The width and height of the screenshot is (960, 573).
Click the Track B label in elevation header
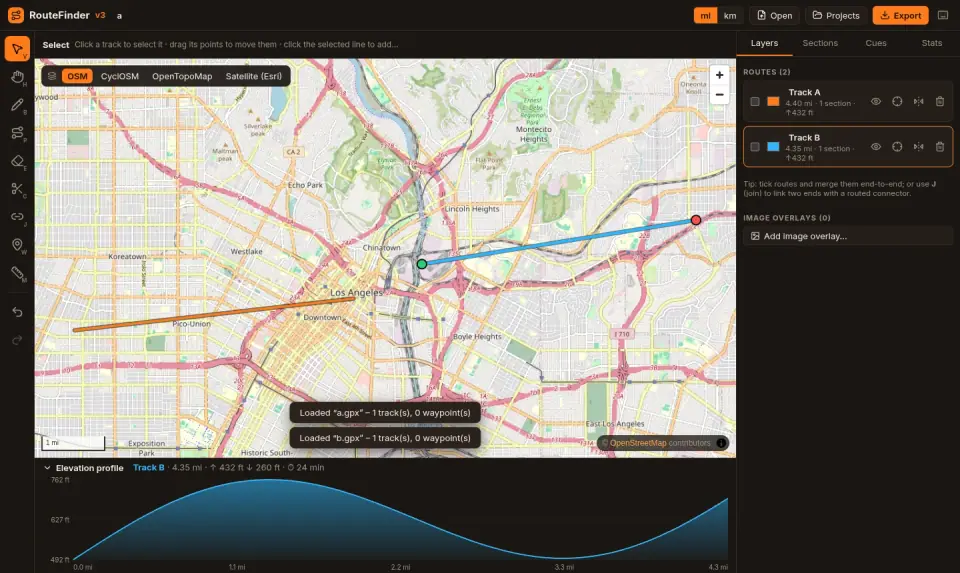click(x=149, y=468)
